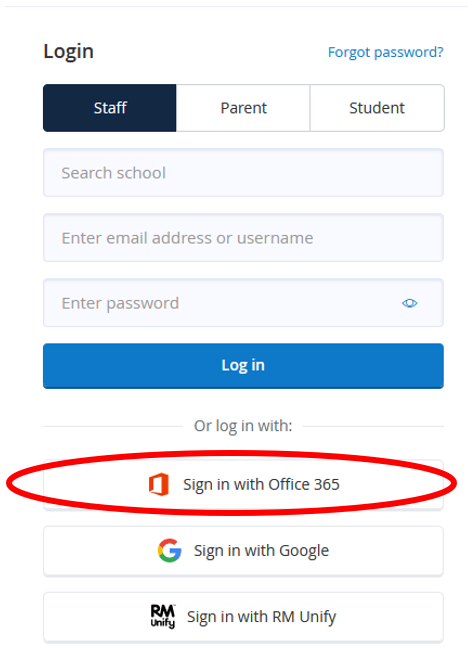Focus the Search school field
Image resolution: width=468 pixels, height=652 pixels.
click(243, 173)
